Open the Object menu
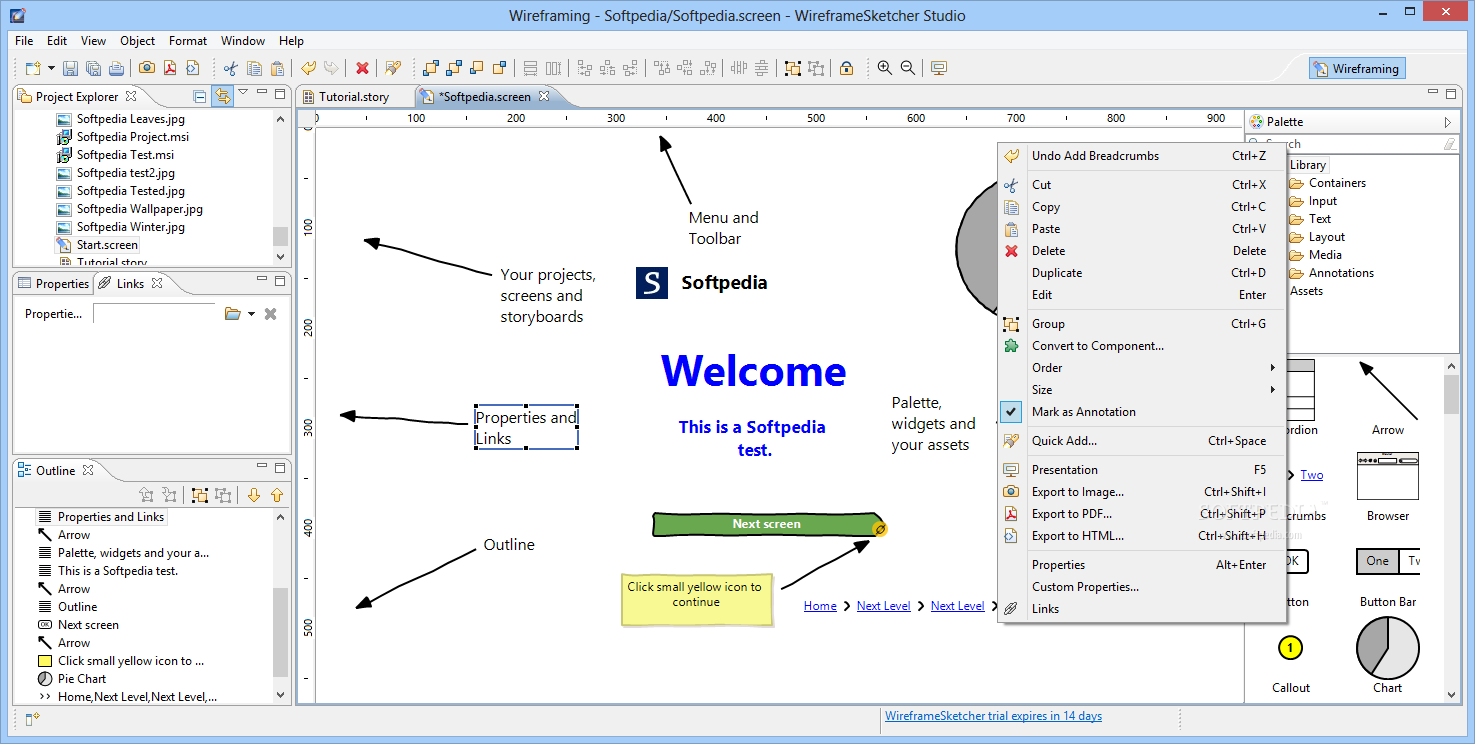1475x744 pixels. tap(138, 41)
